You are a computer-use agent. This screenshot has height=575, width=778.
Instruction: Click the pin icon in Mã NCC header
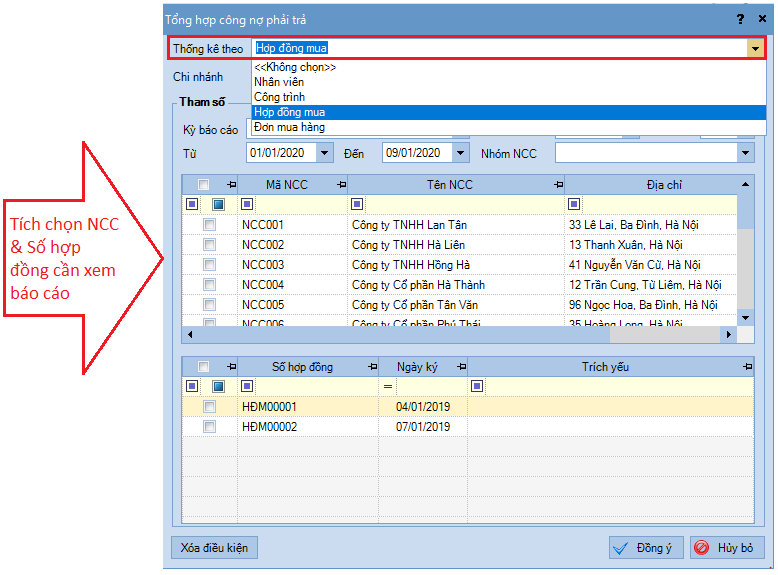coord(341,185)
